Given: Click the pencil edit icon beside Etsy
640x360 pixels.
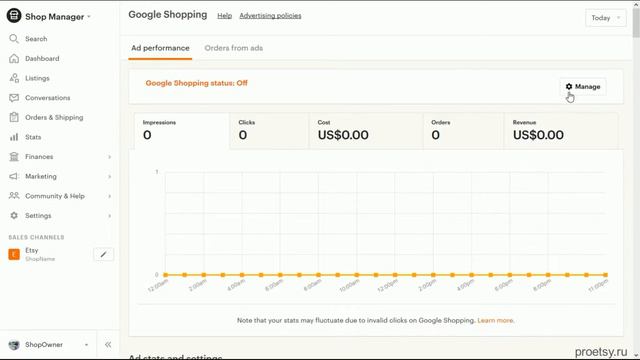Looking at the screenshot, I should pyautogui.click(x=104, y=254).
